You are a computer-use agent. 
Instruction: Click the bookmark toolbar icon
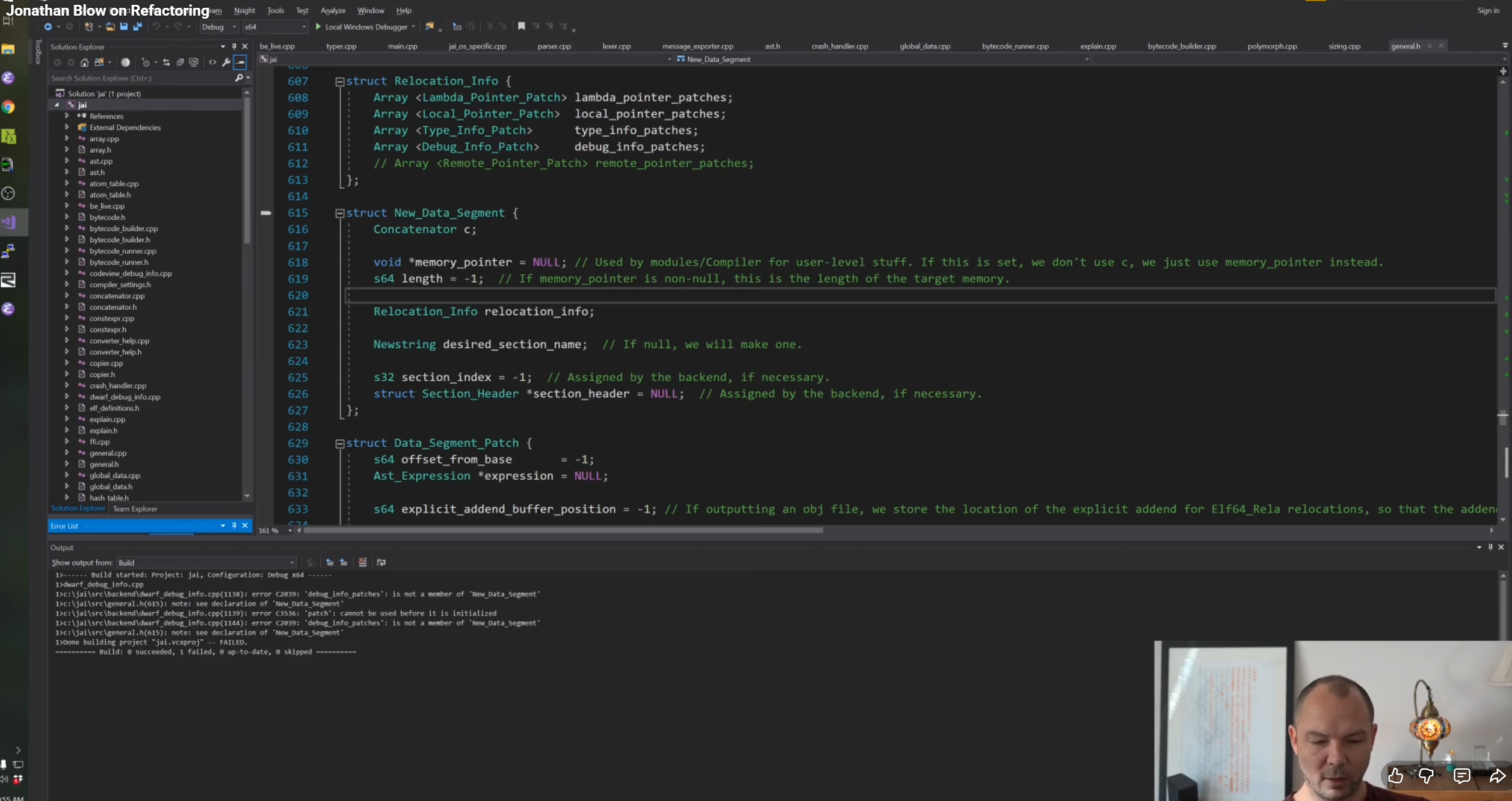coord(521,26)
